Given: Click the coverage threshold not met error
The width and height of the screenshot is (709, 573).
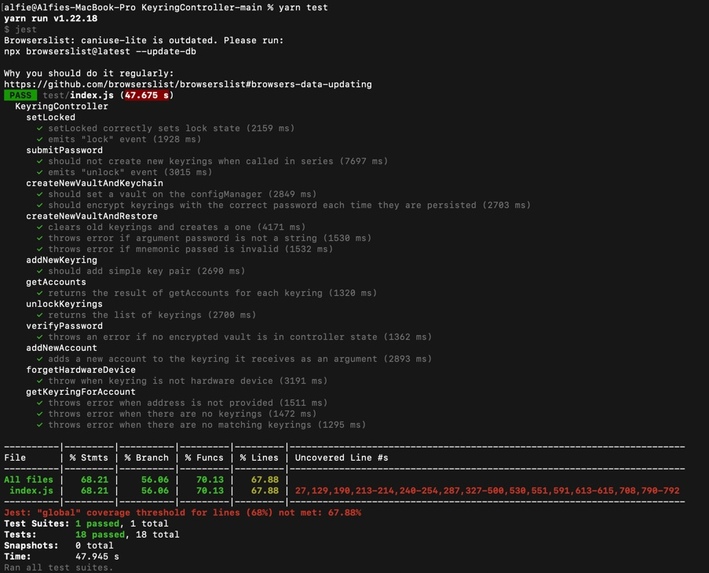Looking at the screenshot, I should pos(182,512).
